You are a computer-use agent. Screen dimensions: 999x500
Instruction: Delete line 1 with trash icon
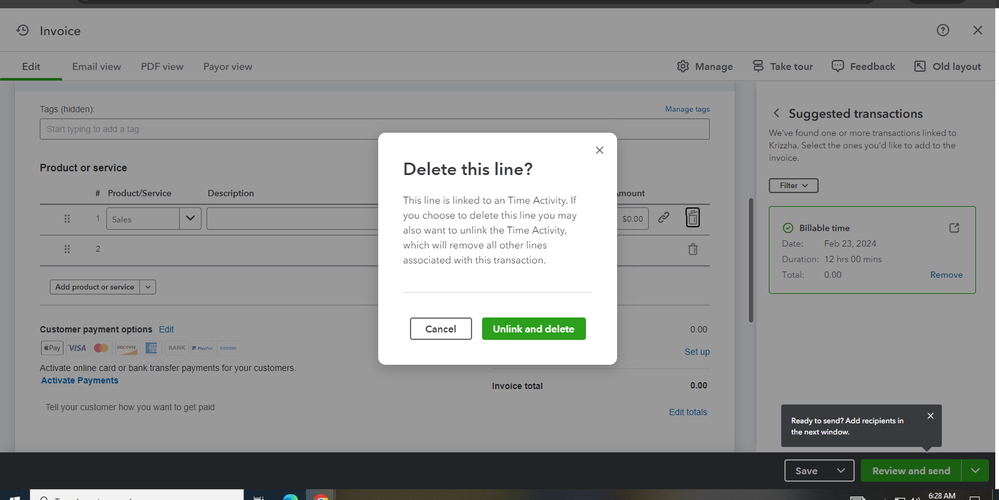tap(693, 218)
